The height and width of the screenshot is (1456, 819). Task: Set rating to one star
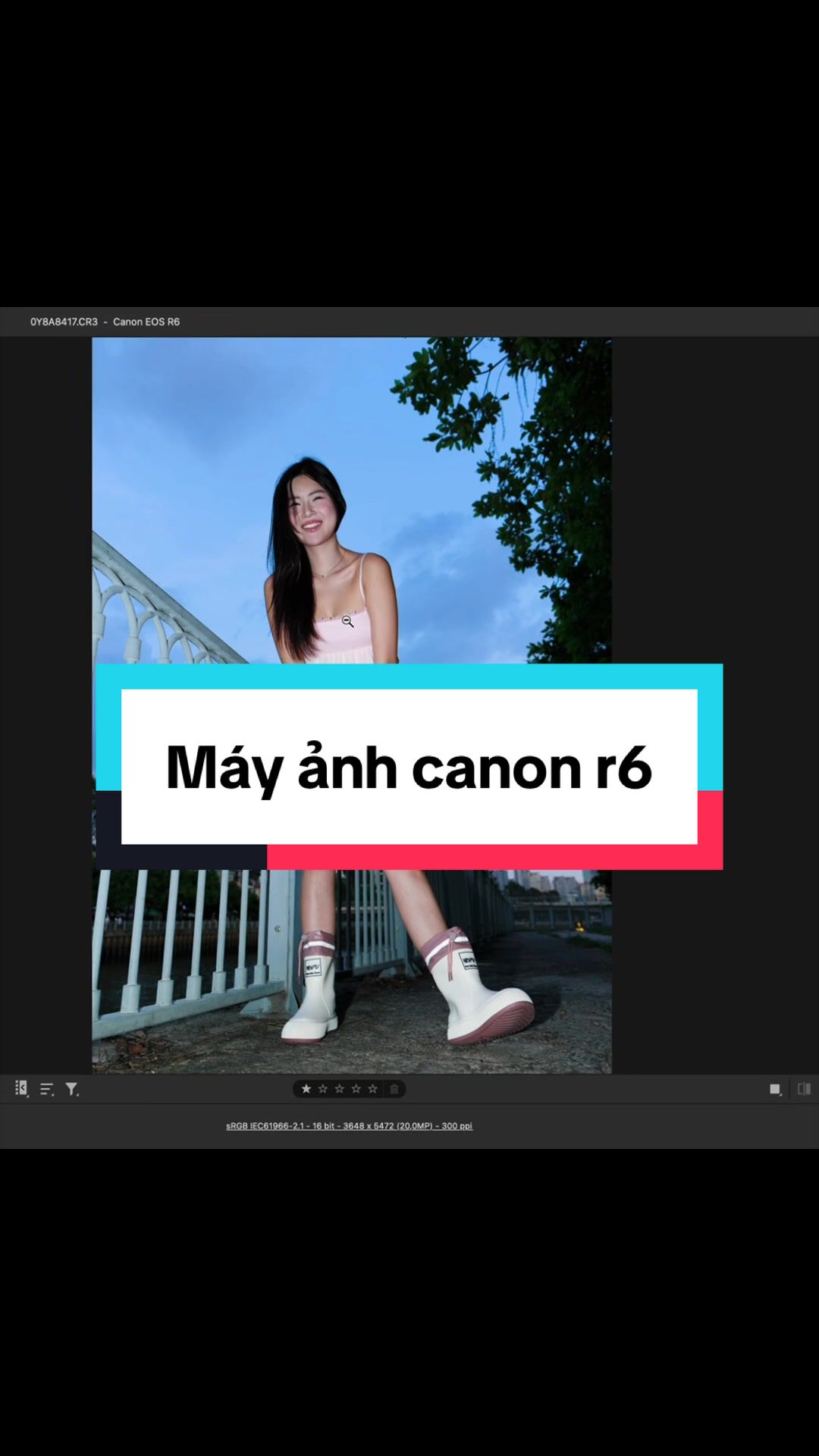(306, 1089)
